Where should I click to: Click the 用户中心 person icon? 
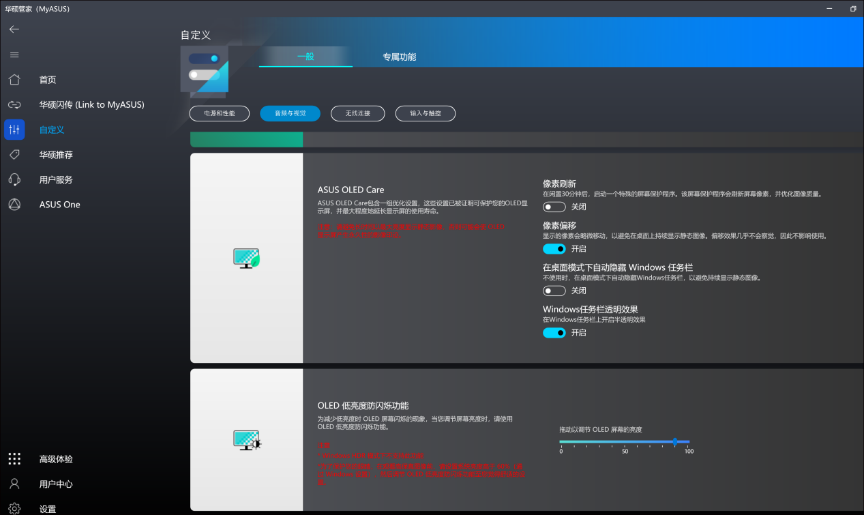click(x=14, y=484)
